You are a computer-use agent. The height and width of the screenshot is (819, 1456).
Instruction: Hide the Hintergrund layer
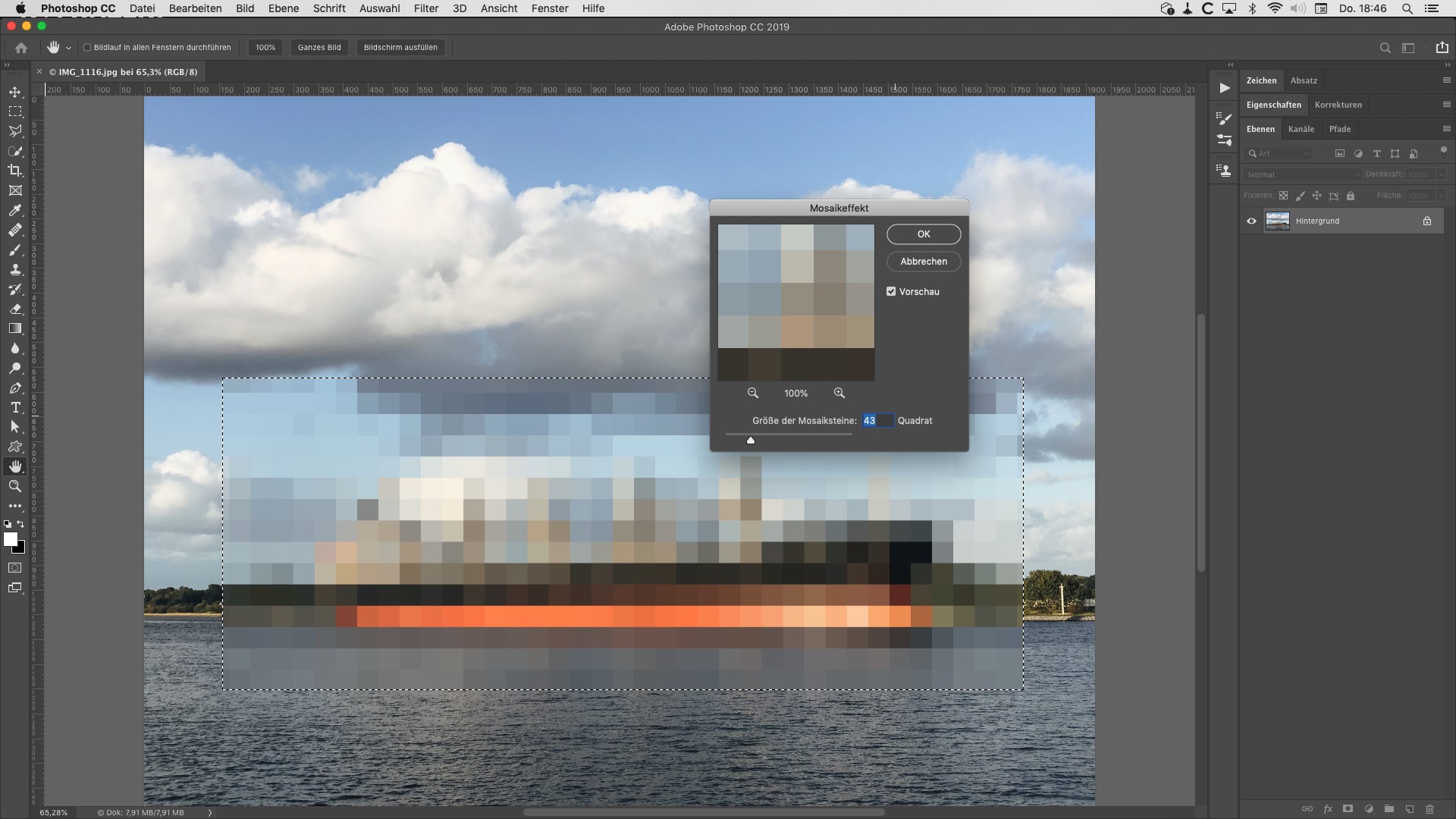1250,221
